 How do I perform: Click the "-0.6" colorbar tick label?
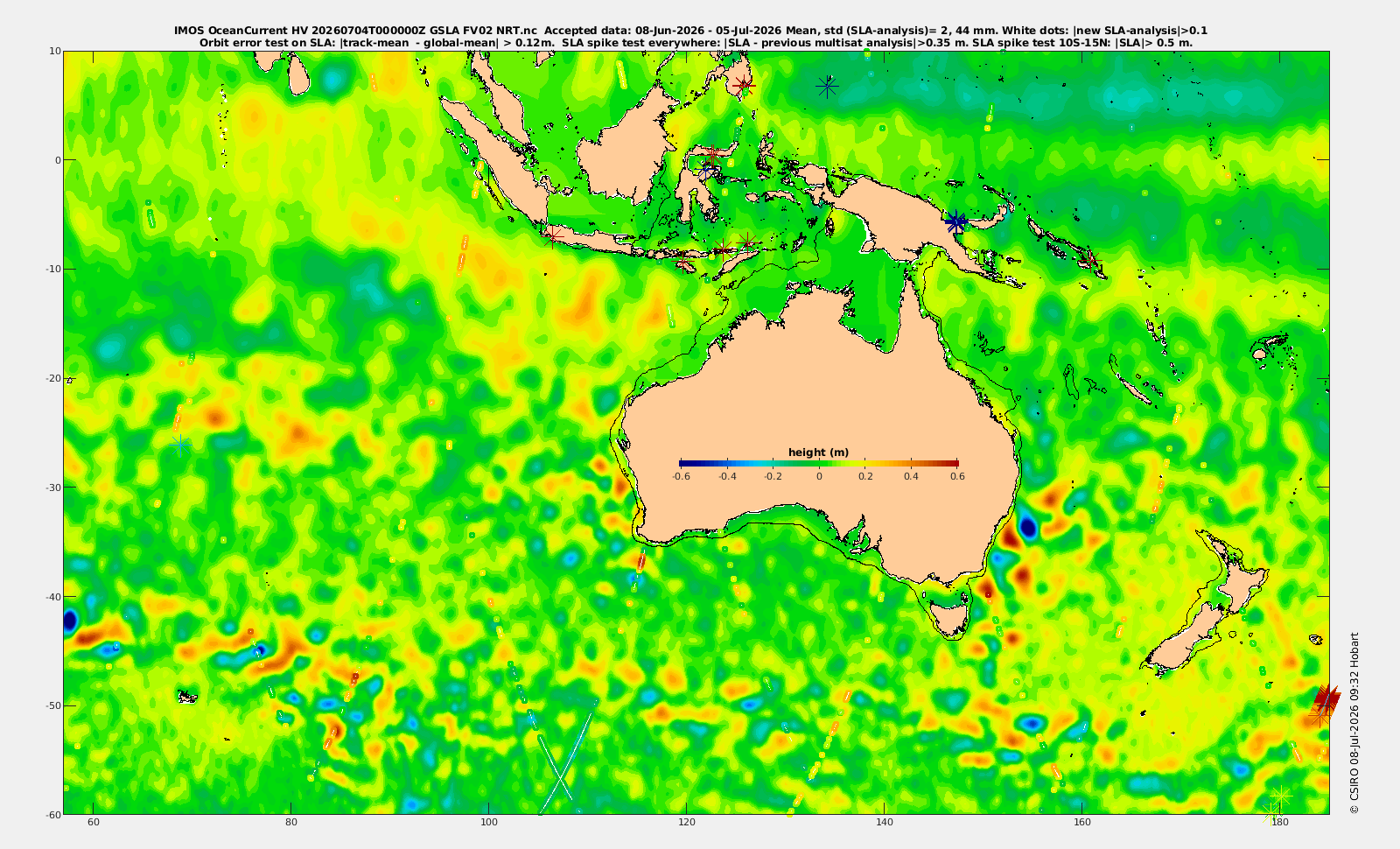(x=680, y=476)
